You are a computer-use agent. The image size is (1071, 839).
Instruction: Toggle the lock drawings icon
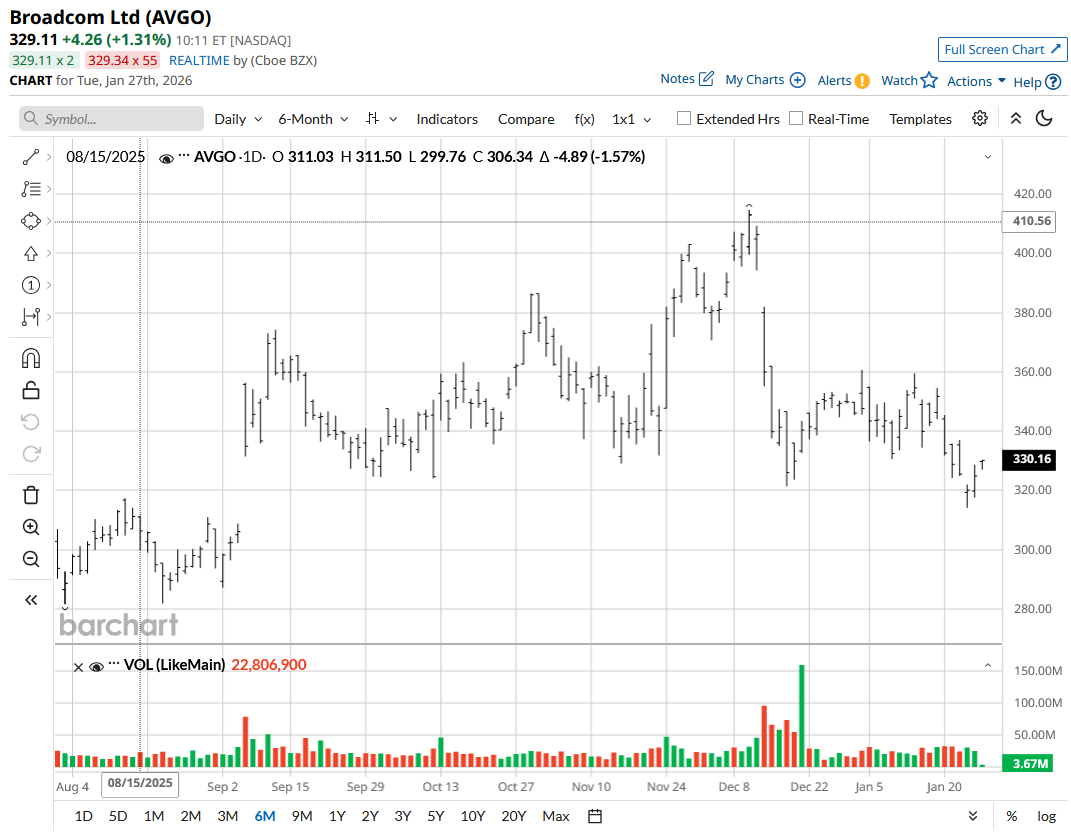(31, 390)
